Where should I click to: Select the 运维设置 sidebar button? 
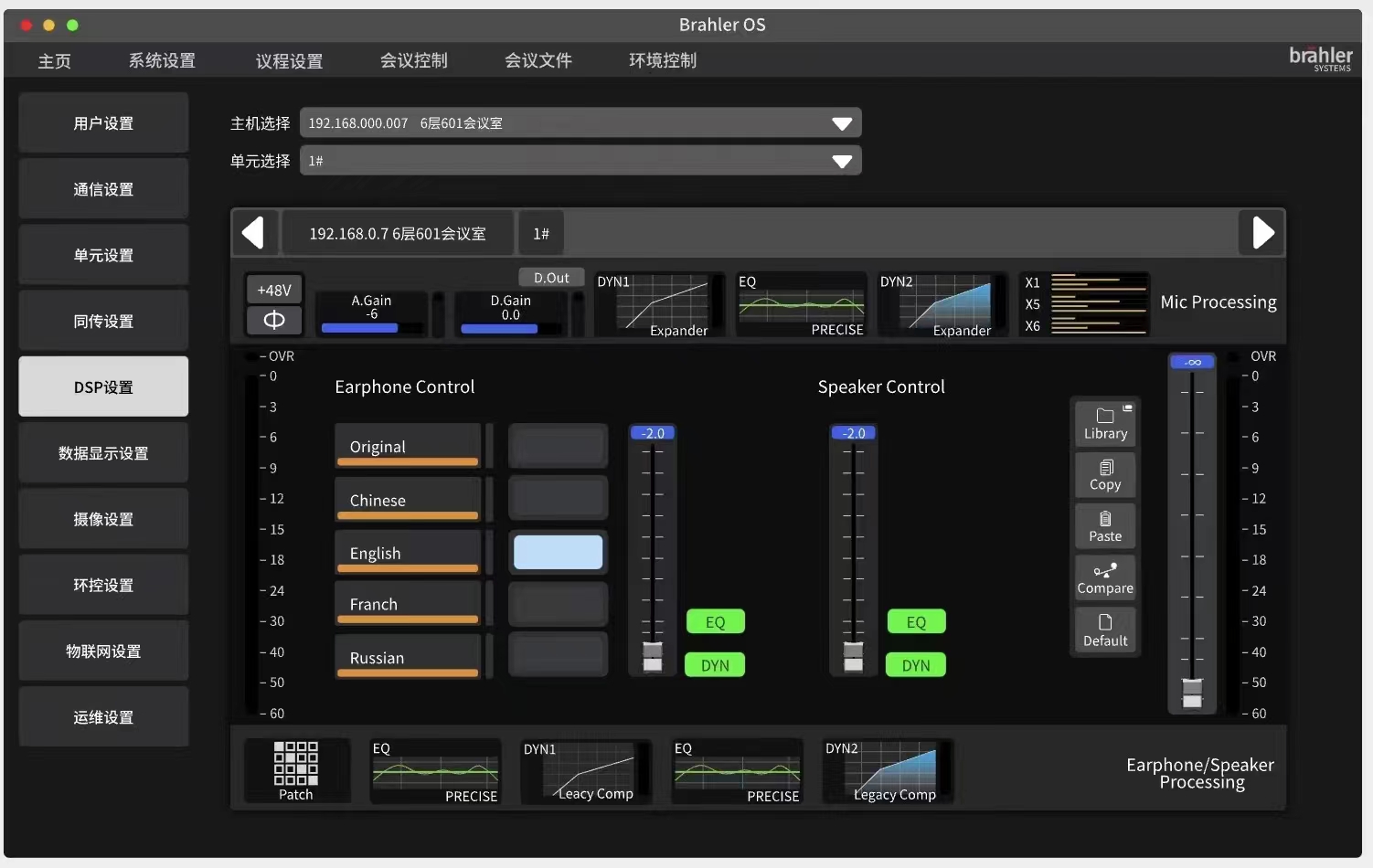click(x=103, y=716)
